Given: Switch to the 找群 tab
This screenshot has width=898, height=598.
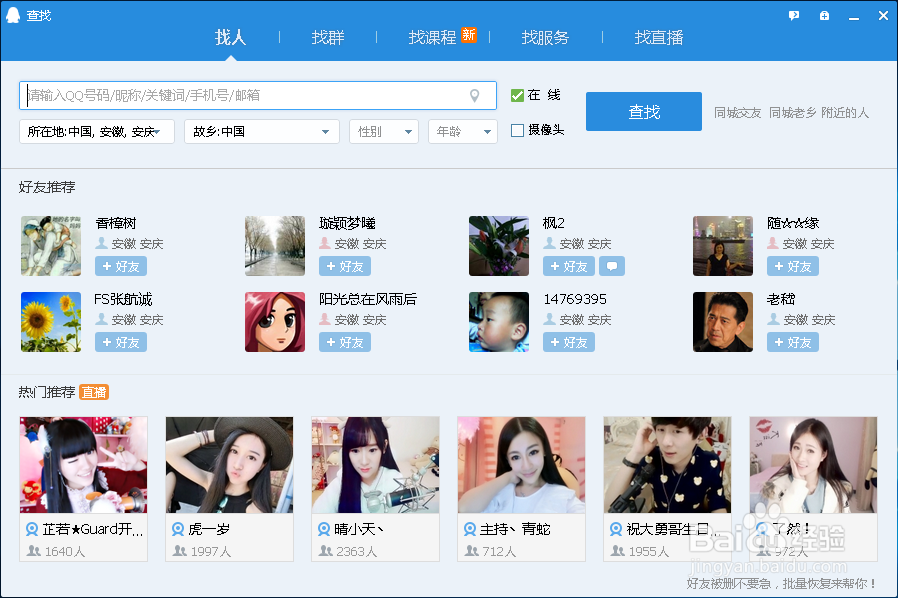Looking at the screenshot, I should (328, 38).
